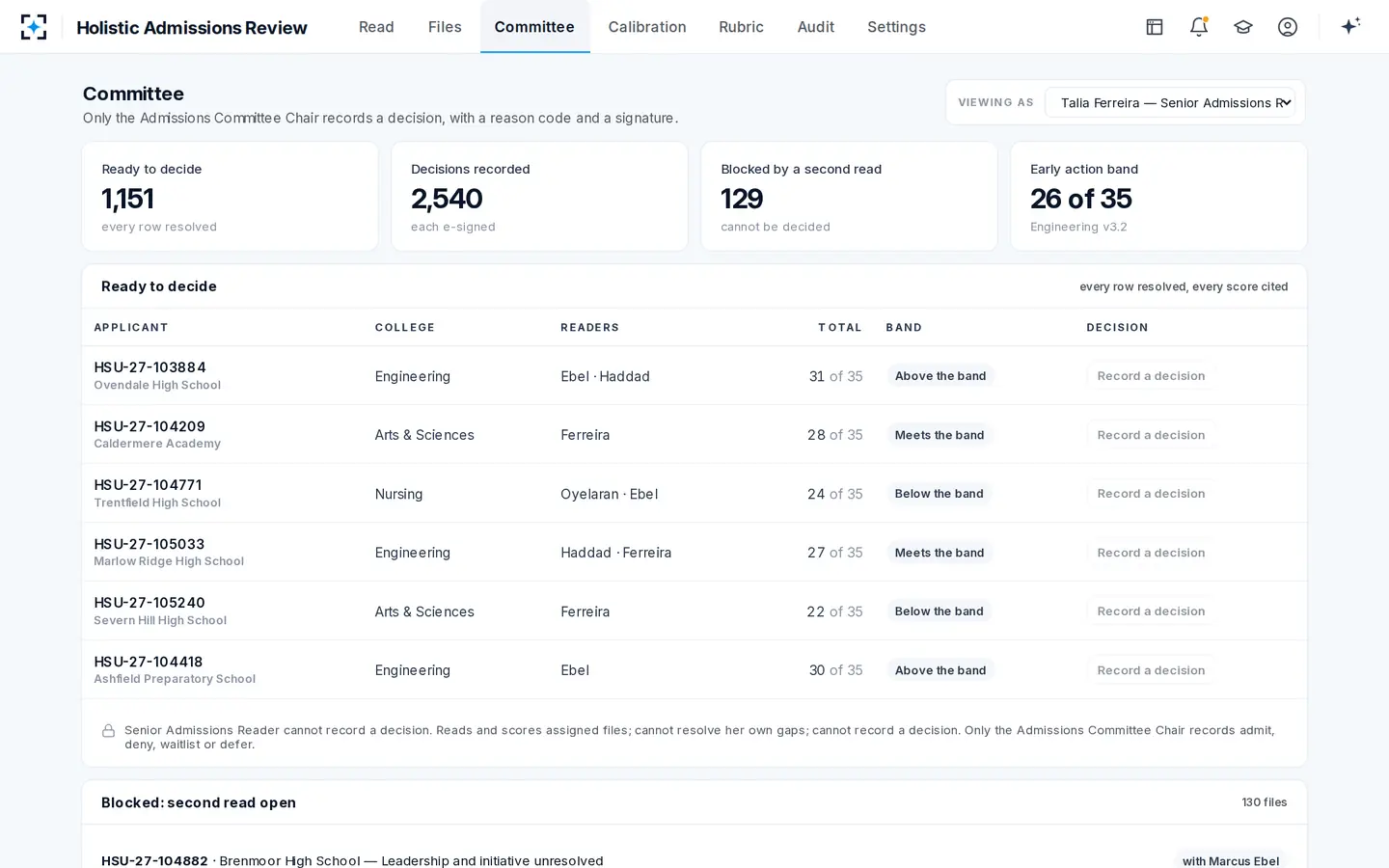Click Meets the band badge for HSU-27-105033
The width and height of the screenshot is (1389, 868).
tap(940, 553)
